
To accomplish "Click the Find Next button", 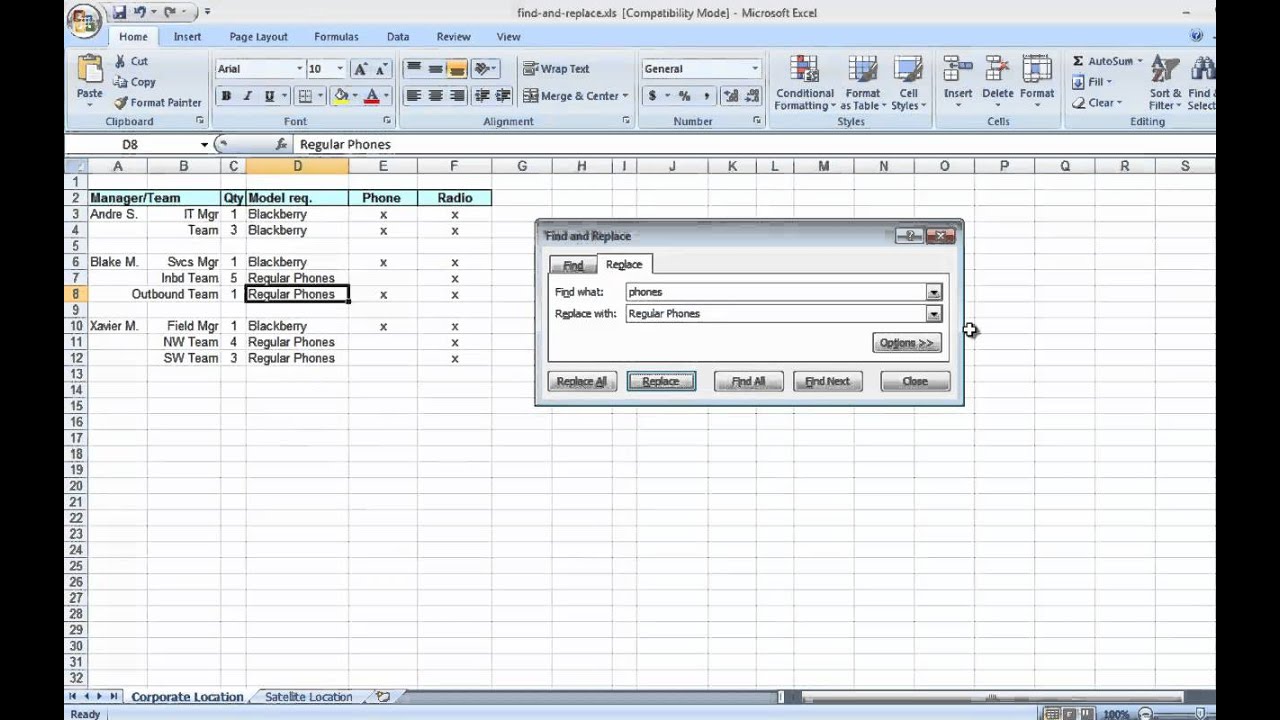I will (x=827, y=381).
